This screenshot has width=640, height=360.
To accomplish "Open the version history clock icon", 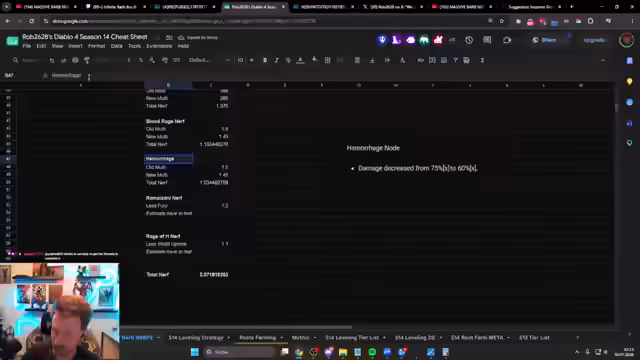I will pos(469,40).
